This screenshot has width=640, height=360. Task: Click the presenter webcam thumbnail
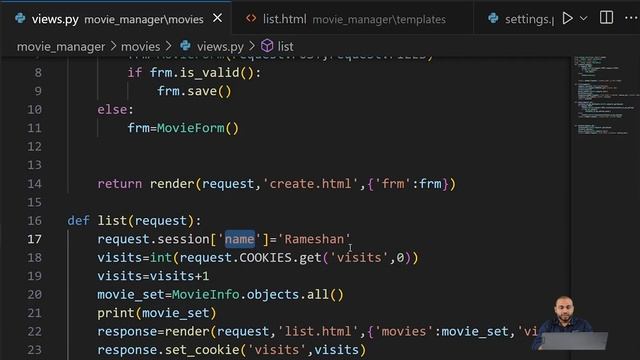point(569,323)
